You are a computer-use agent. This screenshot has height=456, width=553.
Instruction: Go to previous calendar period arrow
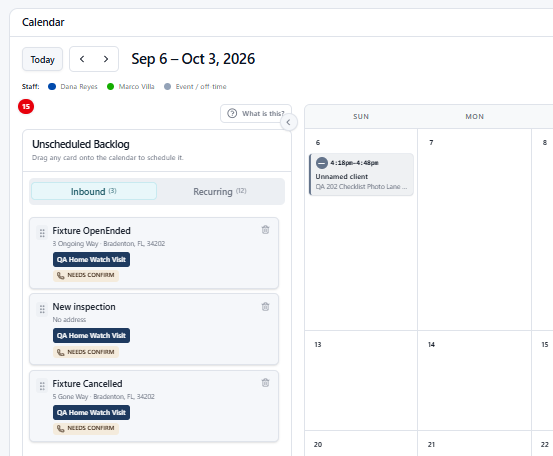click(x=82, y=59)
